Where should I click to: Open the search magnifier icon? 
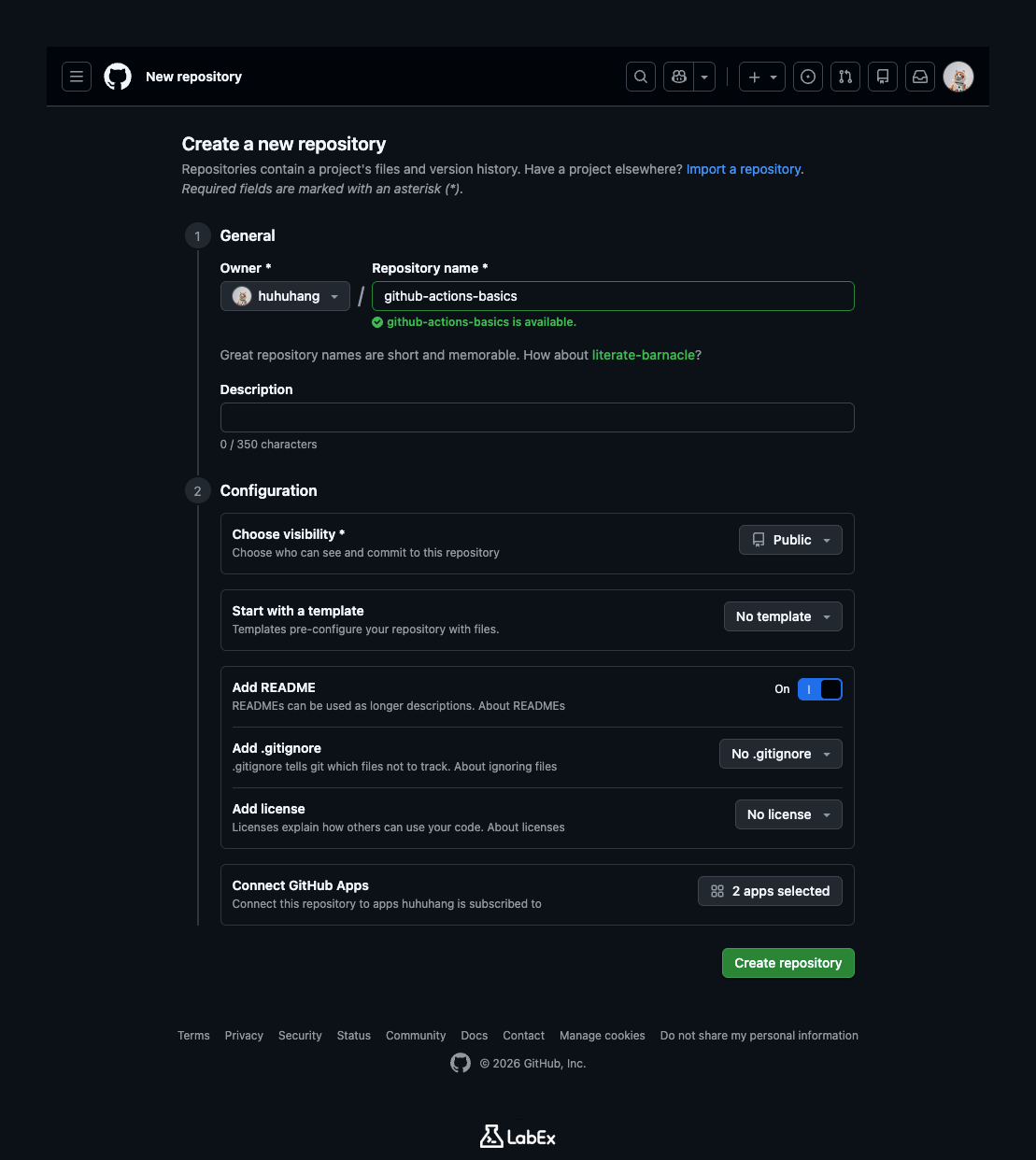point(641,77)
